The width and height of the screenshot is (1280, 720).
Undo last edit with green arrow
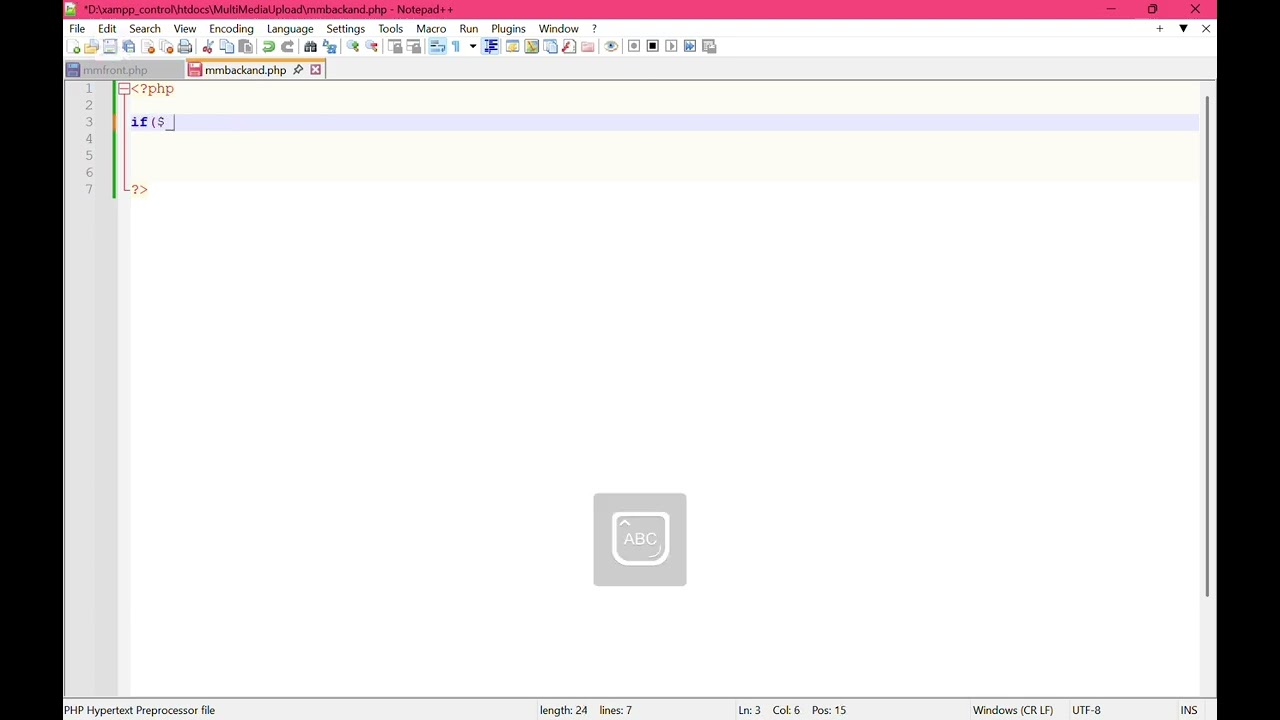point(268,46)
